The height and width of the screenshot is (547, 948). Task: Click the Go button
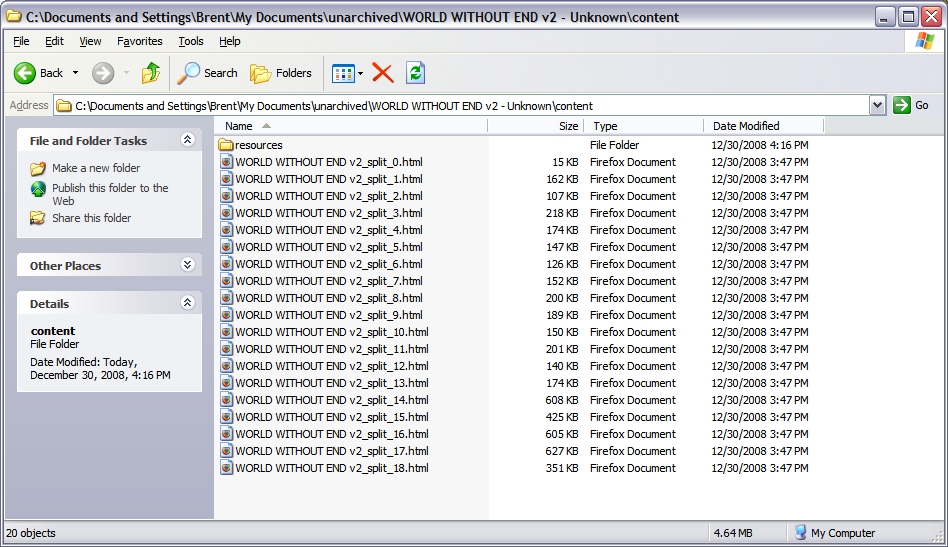tap(912, 105)
